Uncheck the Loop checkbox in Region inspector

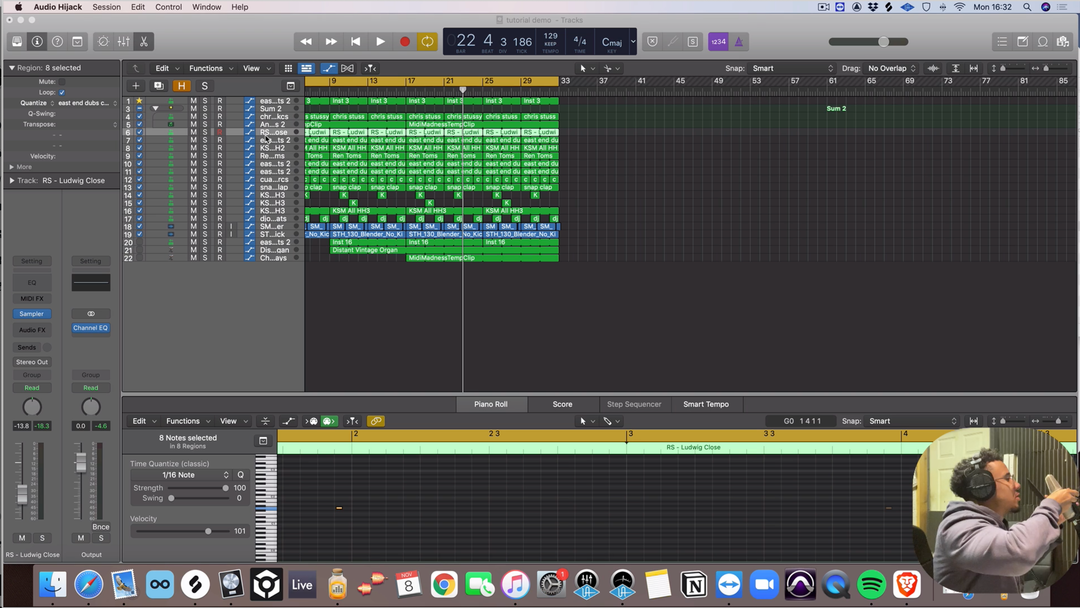62,92
